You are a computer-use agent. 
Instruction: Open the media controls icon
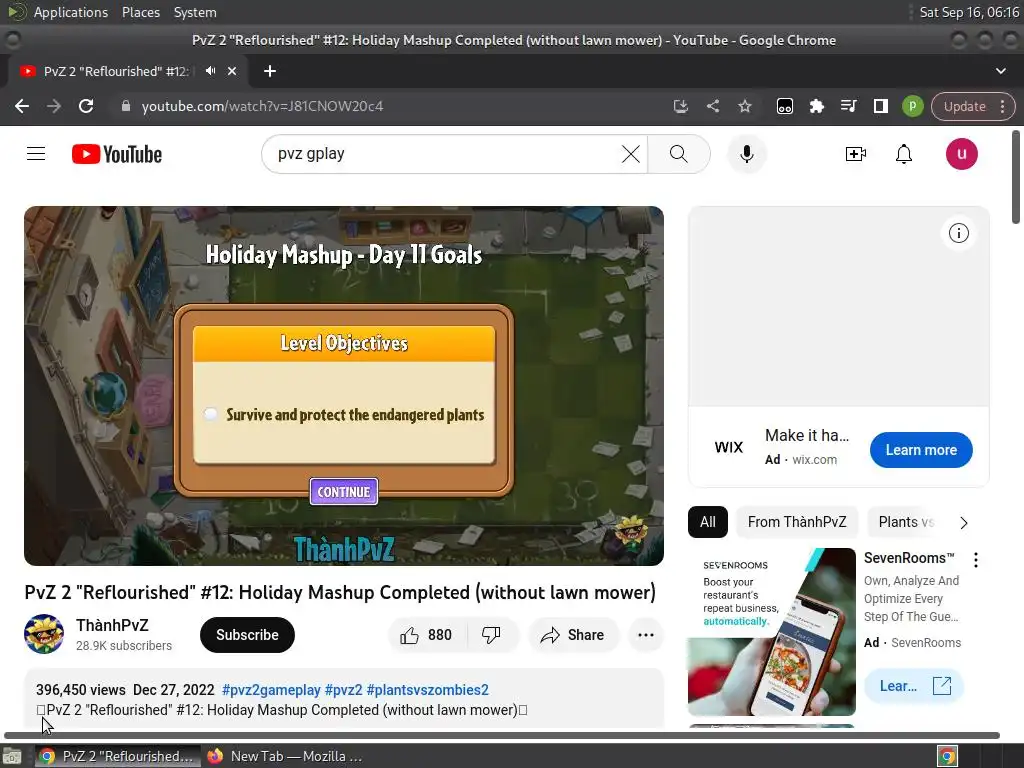tap(848, 106)
